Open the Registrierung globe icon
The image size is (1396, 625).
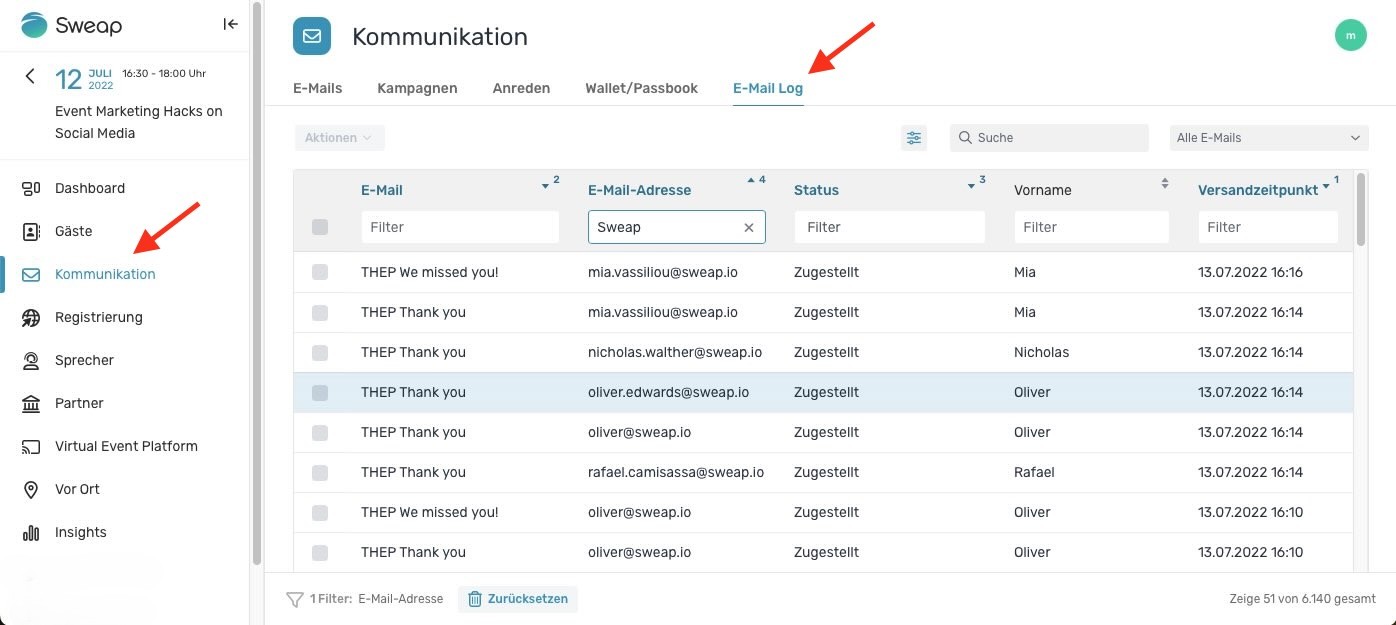coord(32,317)
